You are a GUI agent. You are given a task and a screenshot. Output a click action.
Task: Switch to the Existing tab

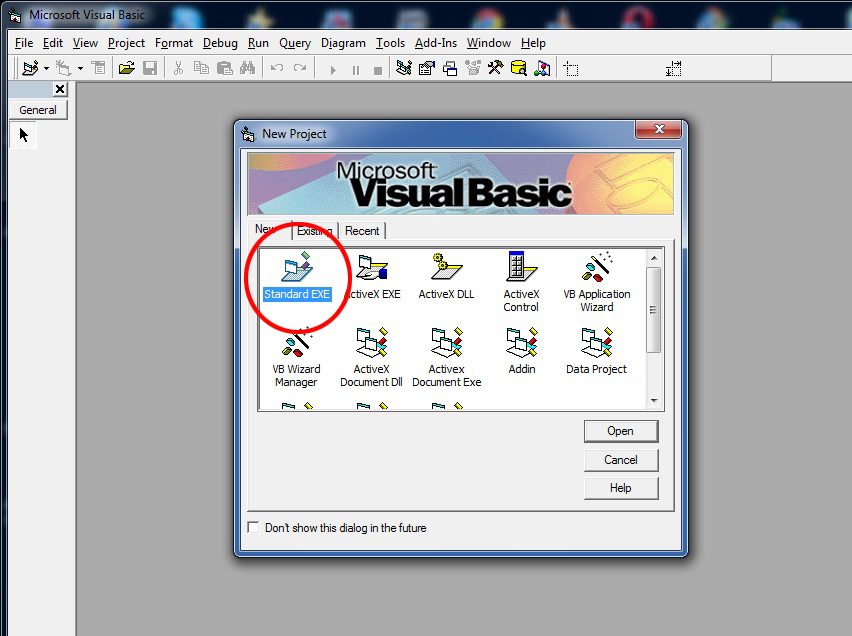tap(315, 231)
